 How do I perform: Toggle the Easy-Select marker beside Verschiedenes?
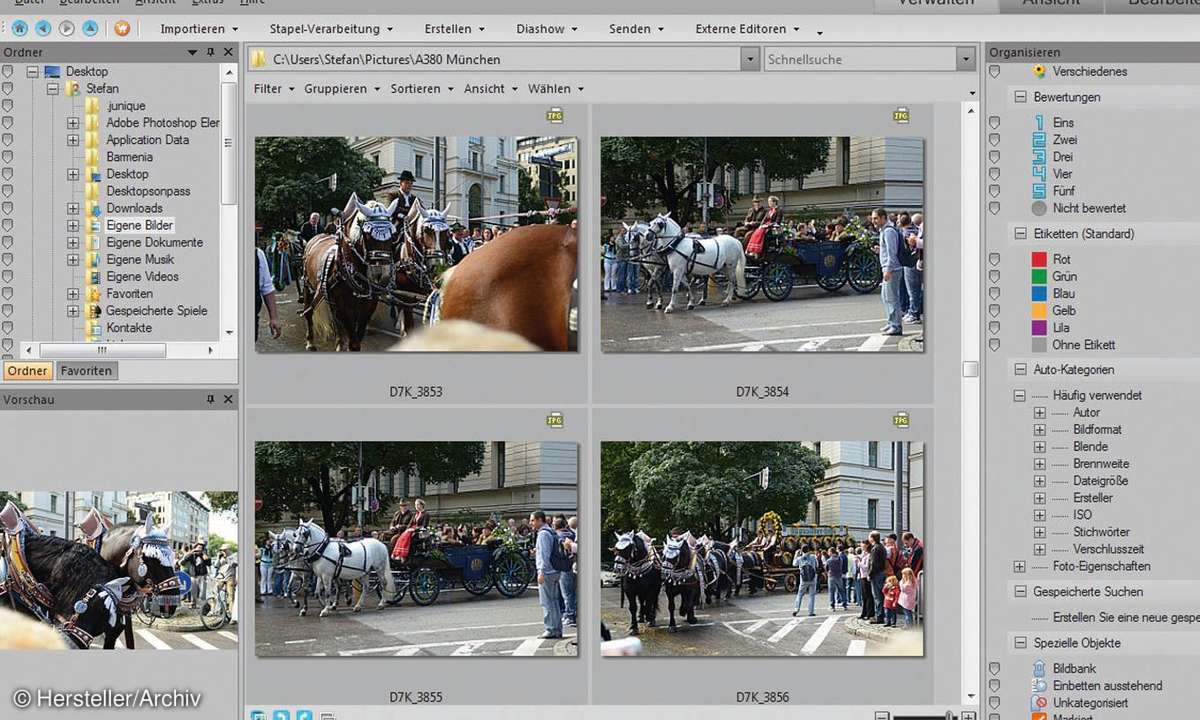tap(994, 71)
